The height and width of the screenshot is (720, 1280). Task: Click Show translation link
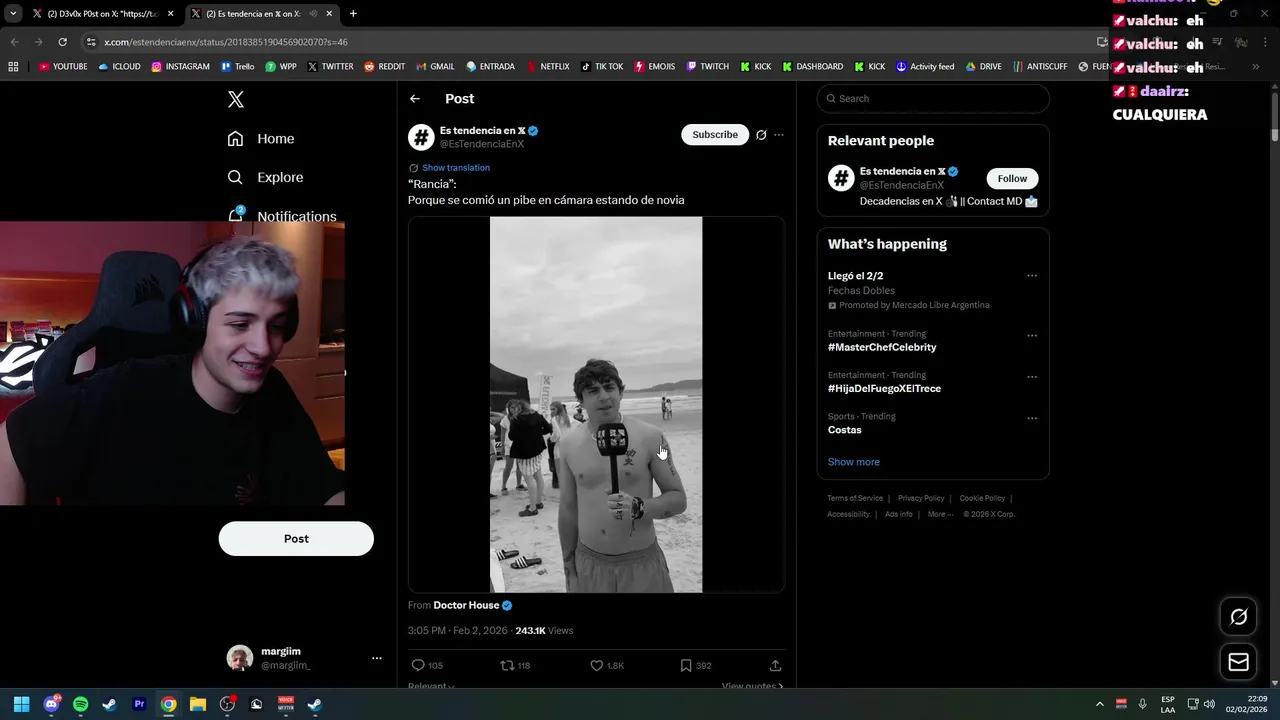point(456,168)
